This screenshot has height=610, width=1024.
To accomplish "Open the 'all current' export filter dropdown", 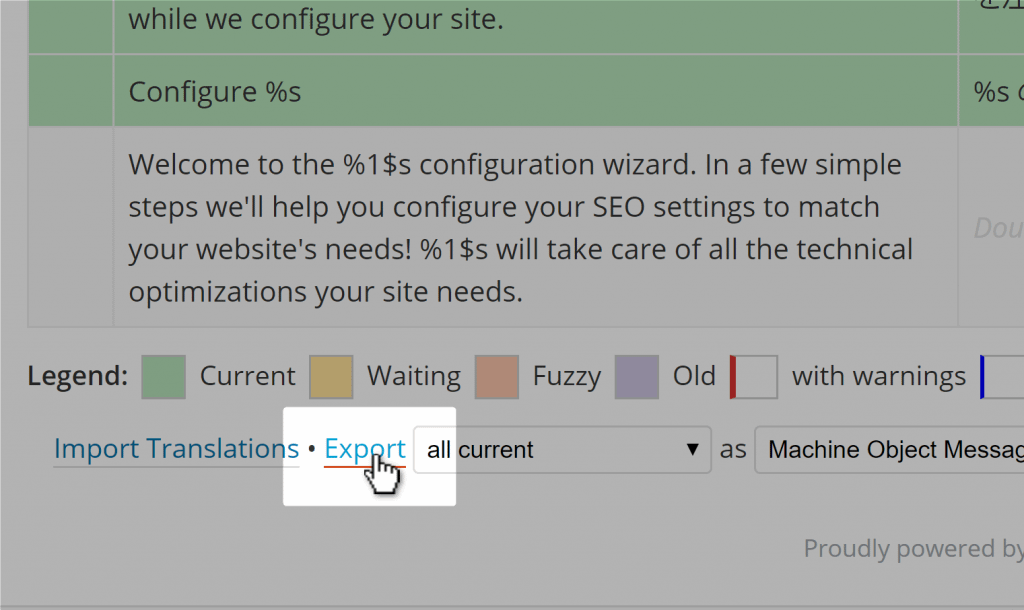I will pos(562,449).
